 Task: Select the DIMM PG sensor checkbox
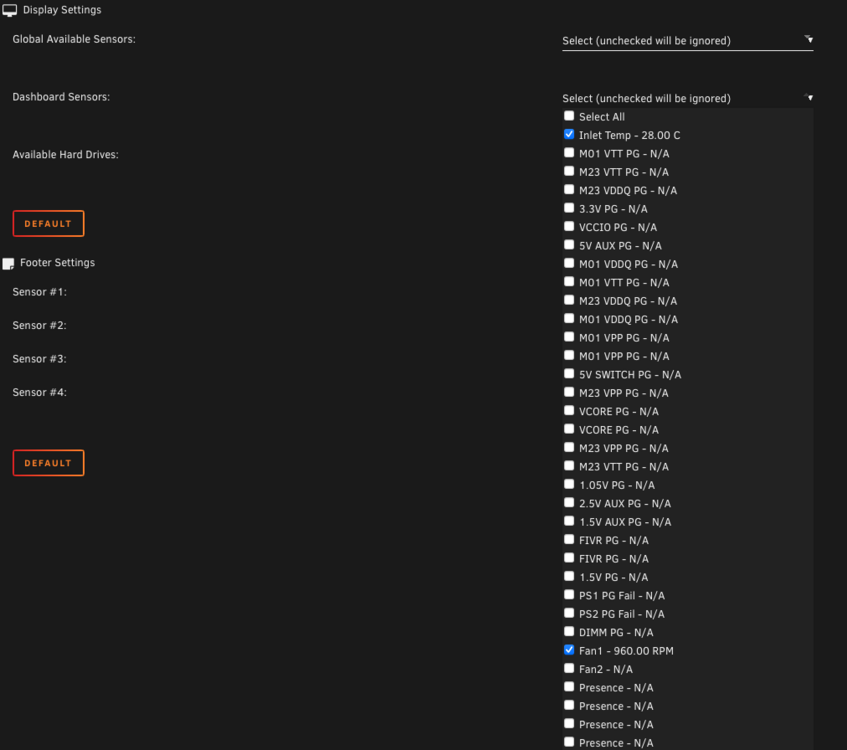(x=569, y=632)
